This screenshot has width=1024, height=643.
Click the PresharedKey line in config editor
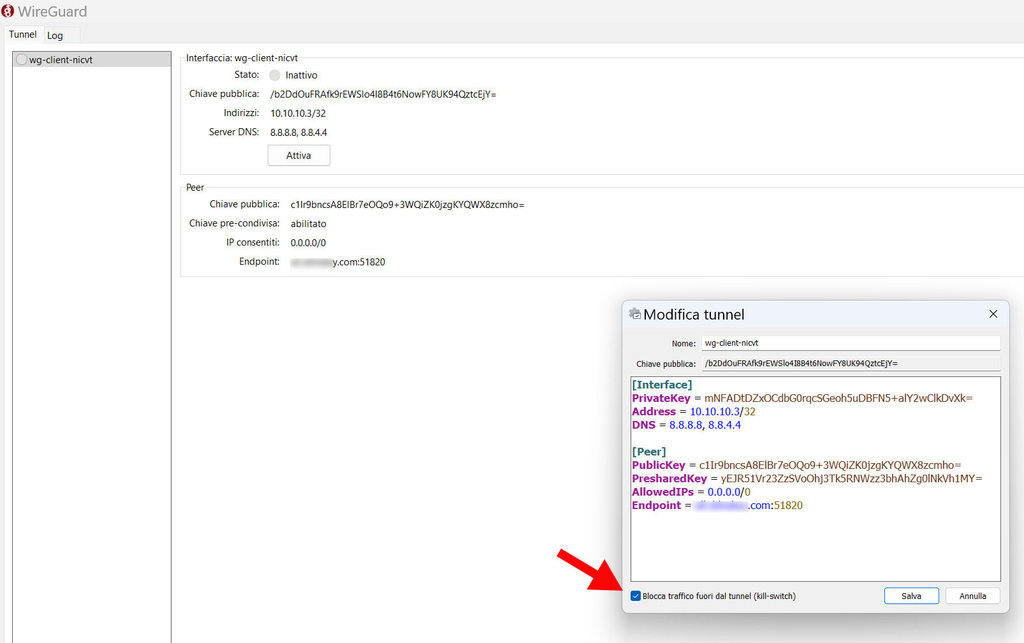[x=807, y=478]
